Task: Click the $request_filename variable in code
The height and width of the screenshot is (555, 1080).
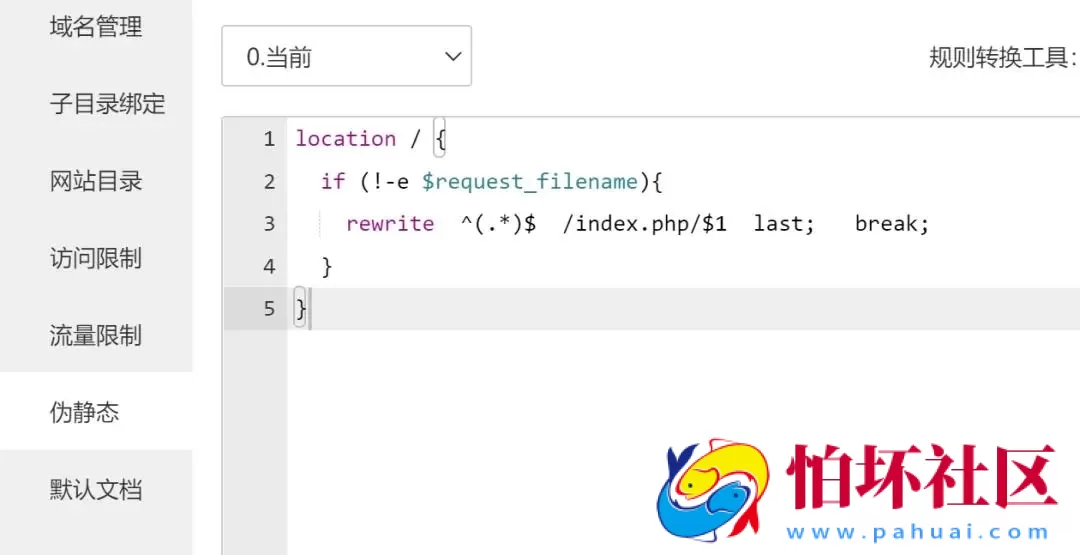Action: click(529, 182)
